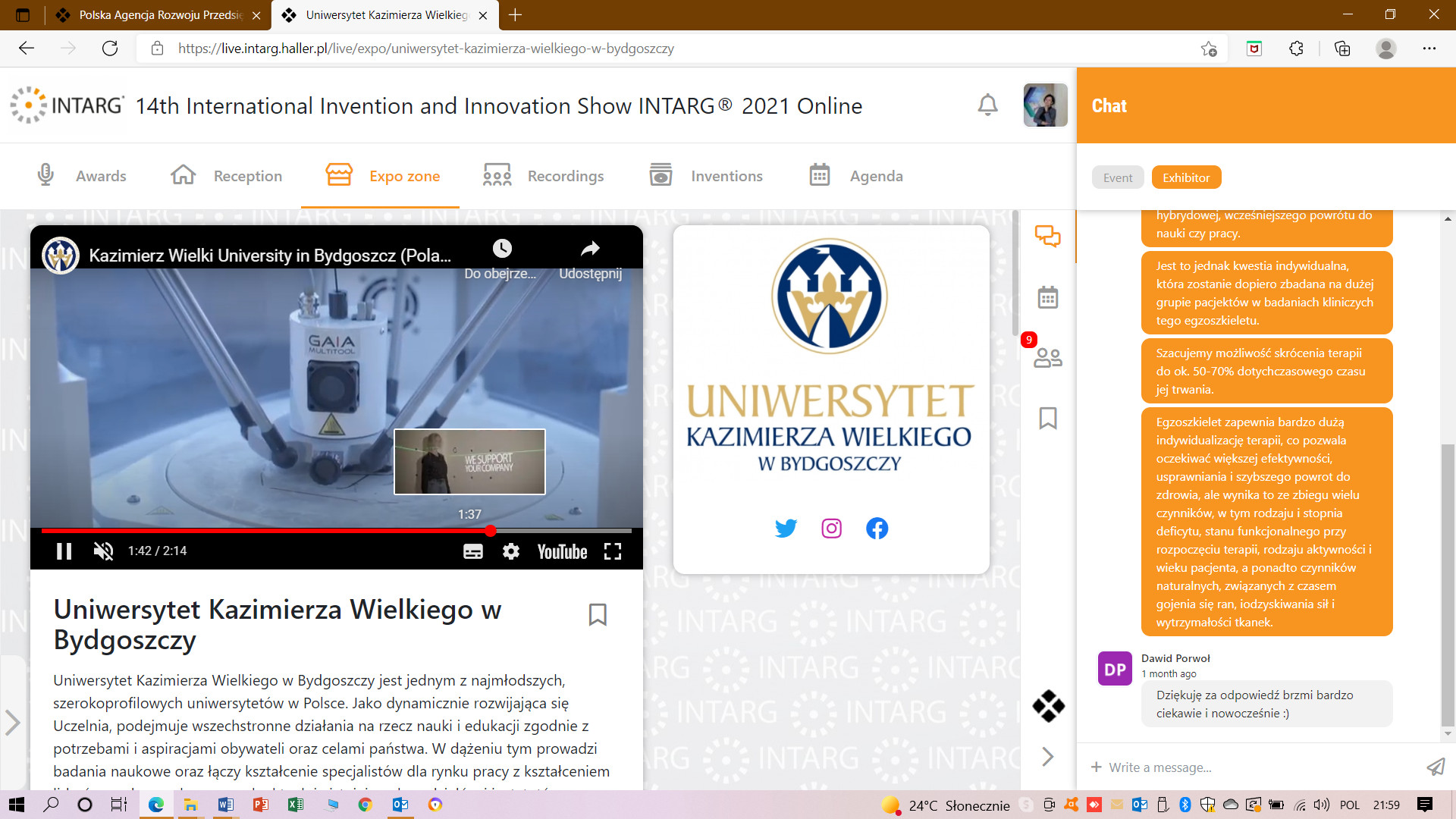Switch chat to Exhibitor

[x=1186, y=177]
